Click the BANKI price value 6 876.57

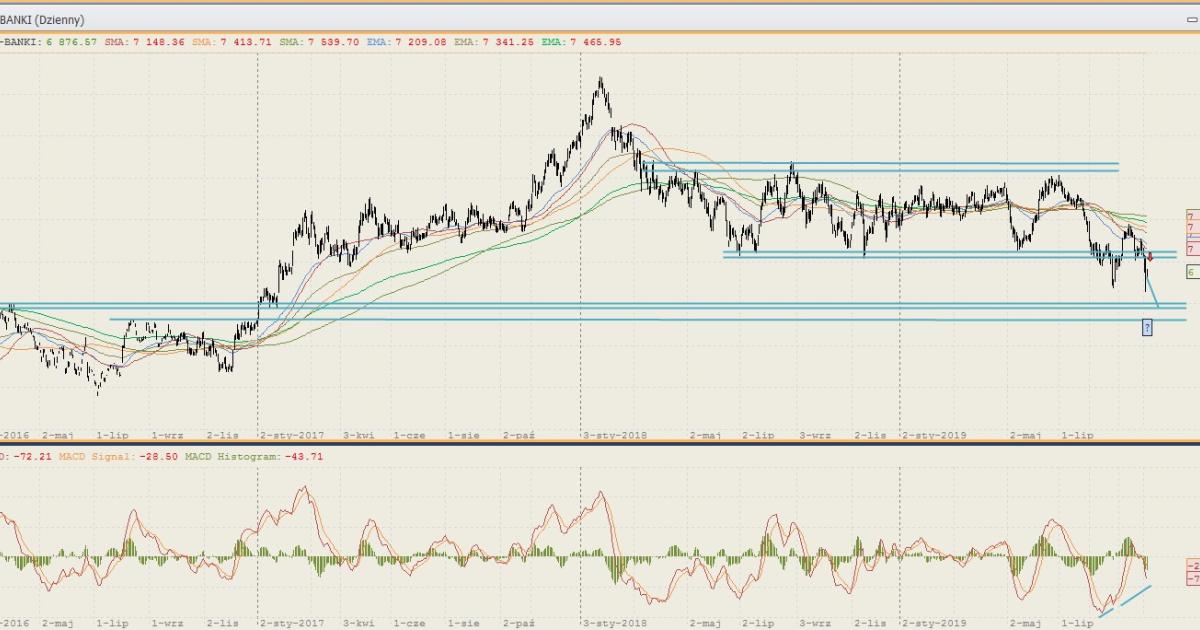click(x=75, y=42)
